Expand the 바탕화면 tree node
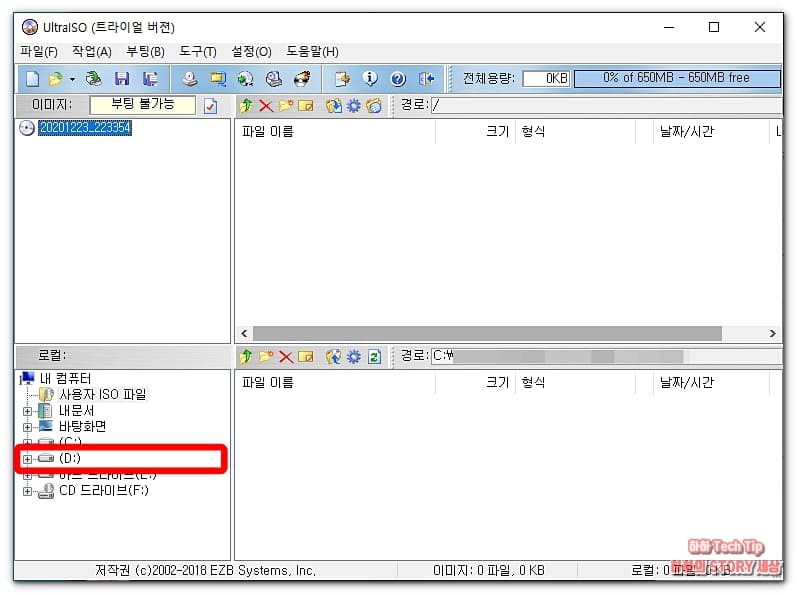The height and width of the screenshot is (595, 797). [27, 427]
